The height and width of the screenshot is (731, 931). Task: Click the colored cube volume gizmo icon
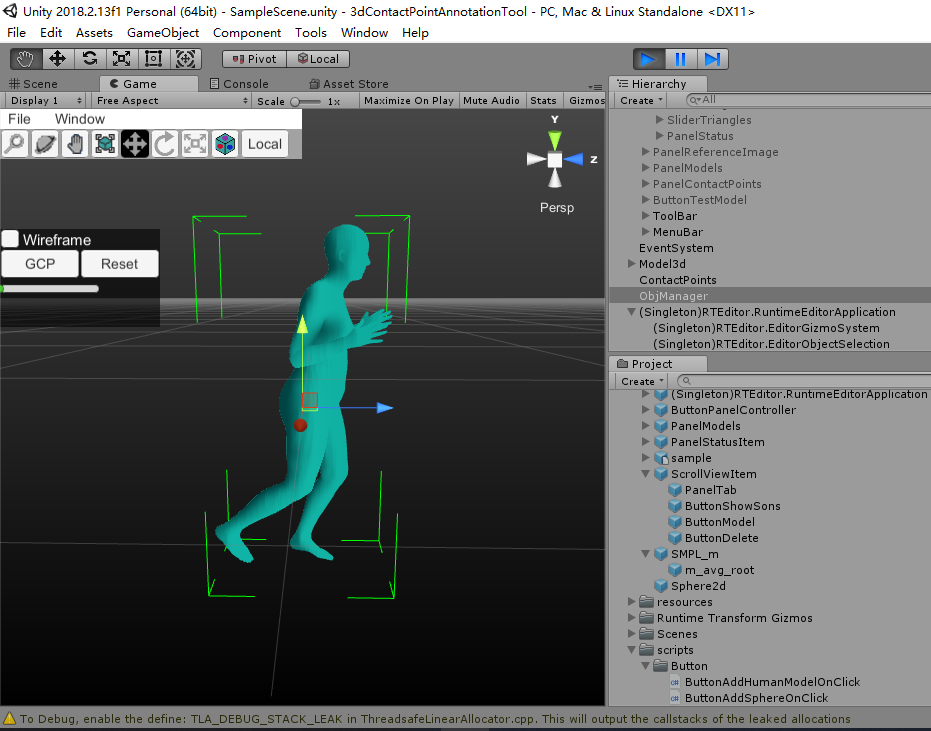coord(225,144)
